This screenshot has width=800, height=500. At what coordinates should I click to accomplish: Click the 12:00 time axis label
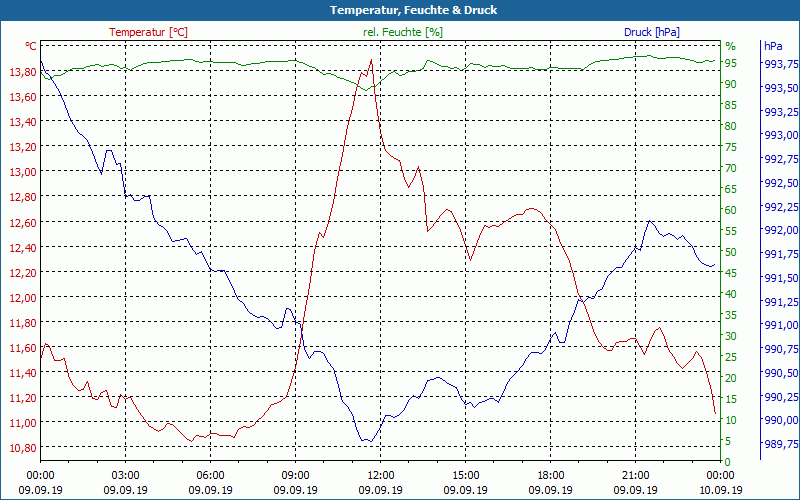[x=381, y=476]
